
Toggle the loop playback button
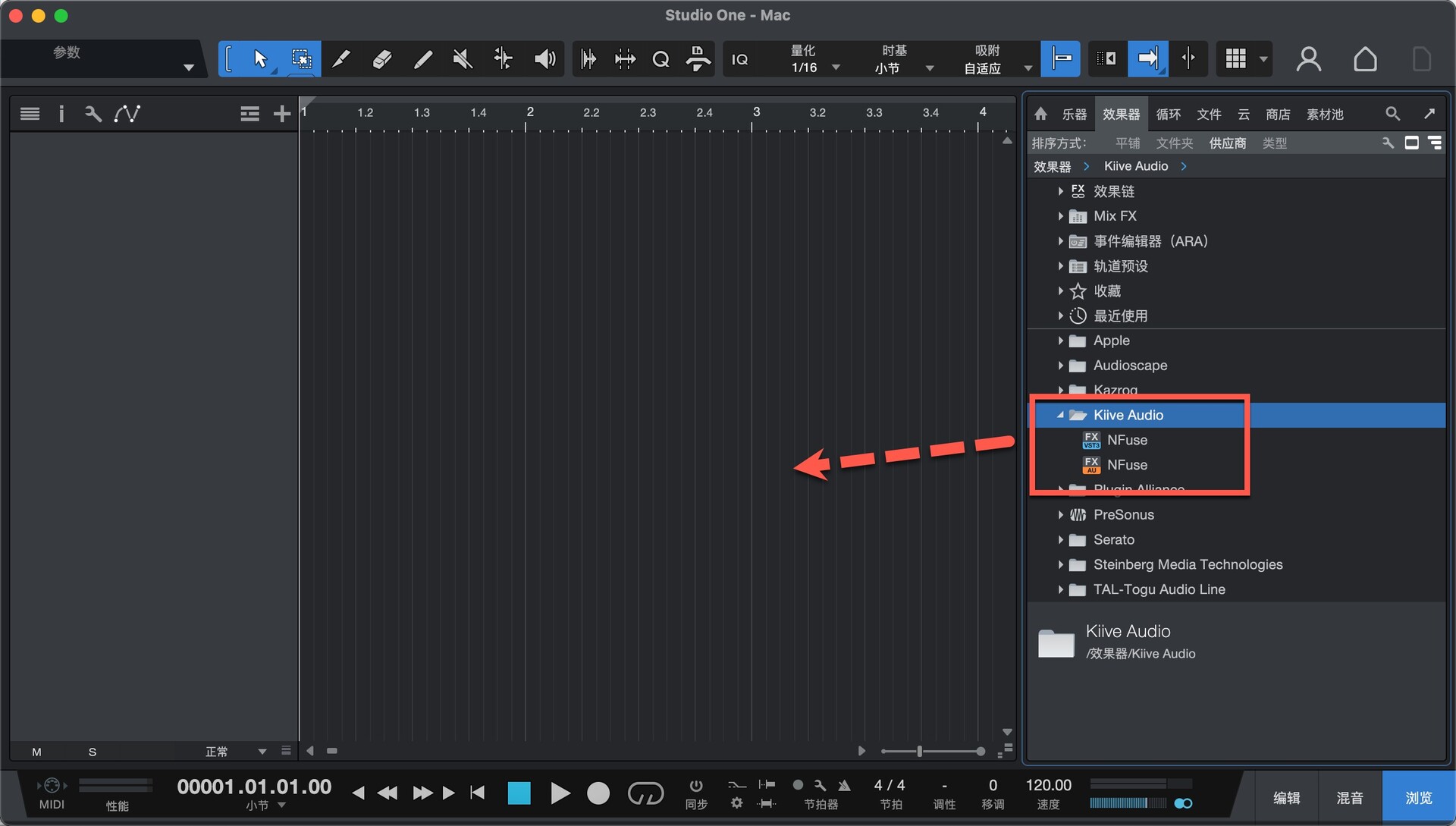[x=645, y=793]
